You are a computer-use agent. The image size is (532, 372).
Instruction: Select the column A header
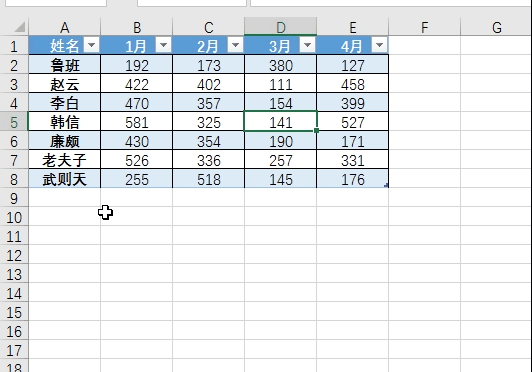point(64,27)
